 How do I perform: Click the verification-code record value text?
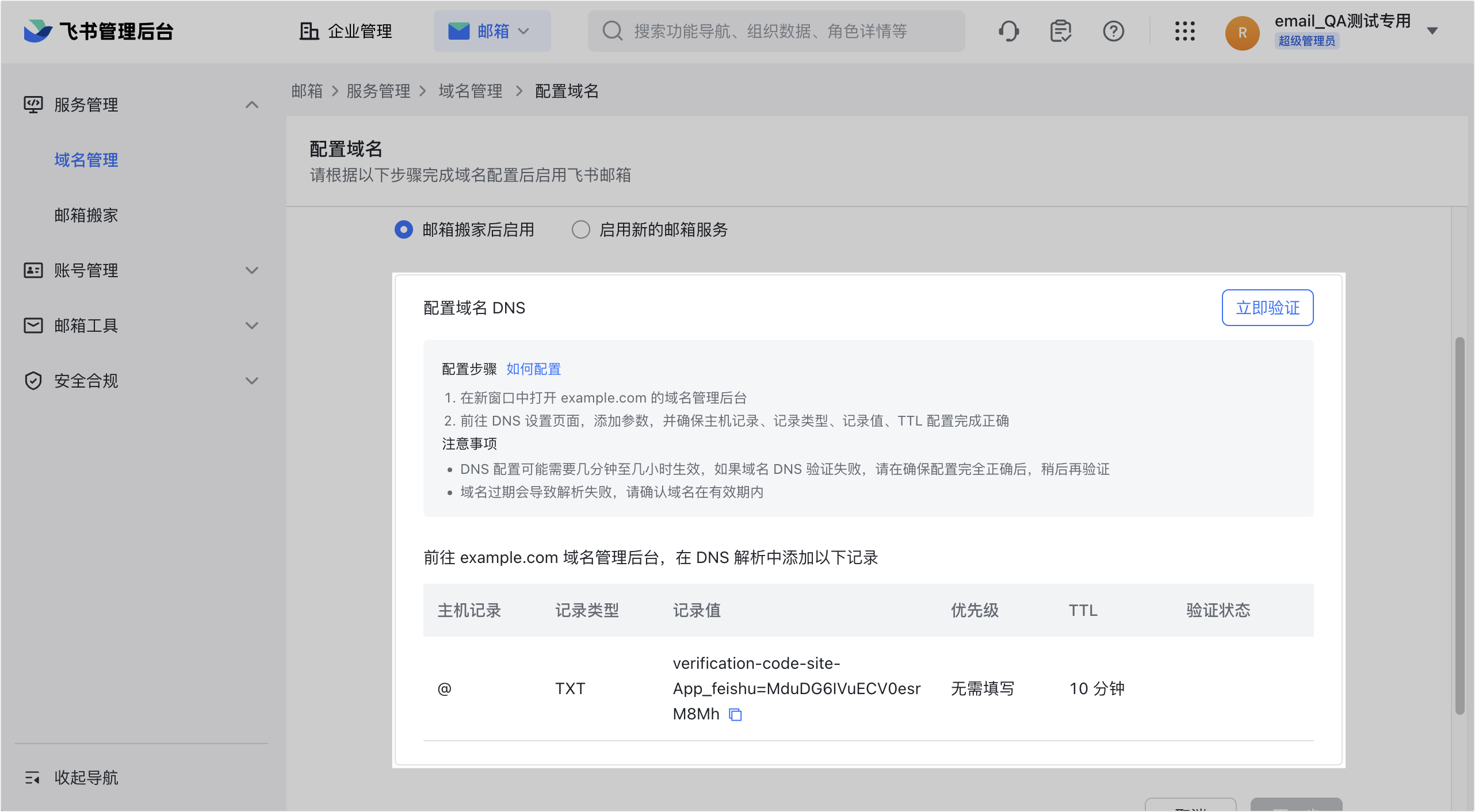tap(797, 688)
